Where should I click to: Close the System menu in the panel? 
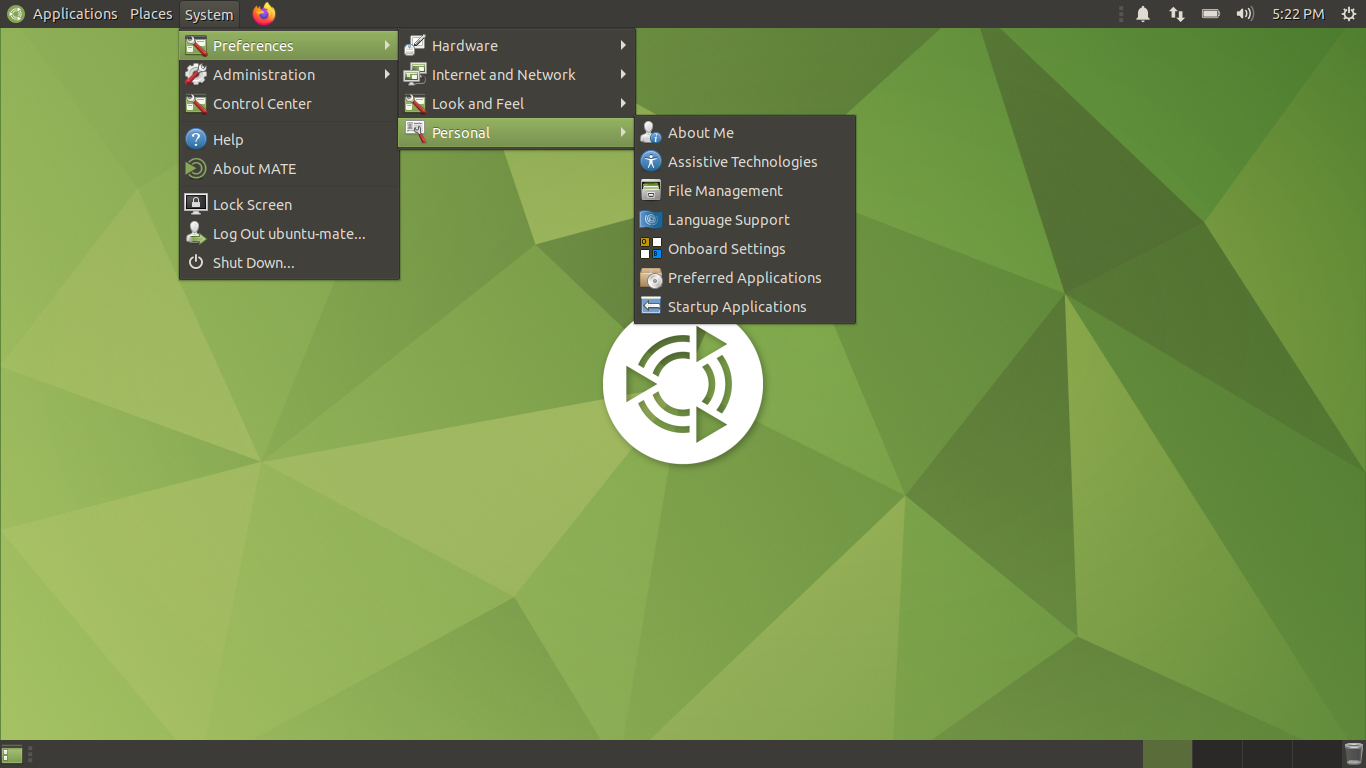pyautogui.click(x=209, y=14)
